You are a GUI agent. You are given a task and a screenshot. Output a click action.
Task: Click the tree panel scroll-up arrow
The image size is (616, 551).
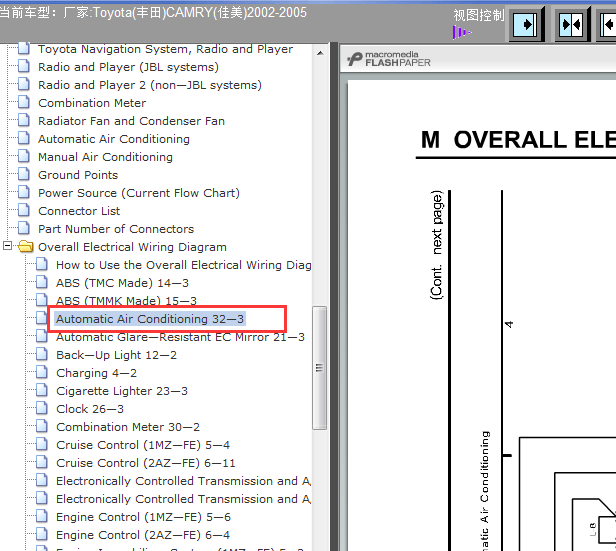pyautogui.click(x=320, y=53)
